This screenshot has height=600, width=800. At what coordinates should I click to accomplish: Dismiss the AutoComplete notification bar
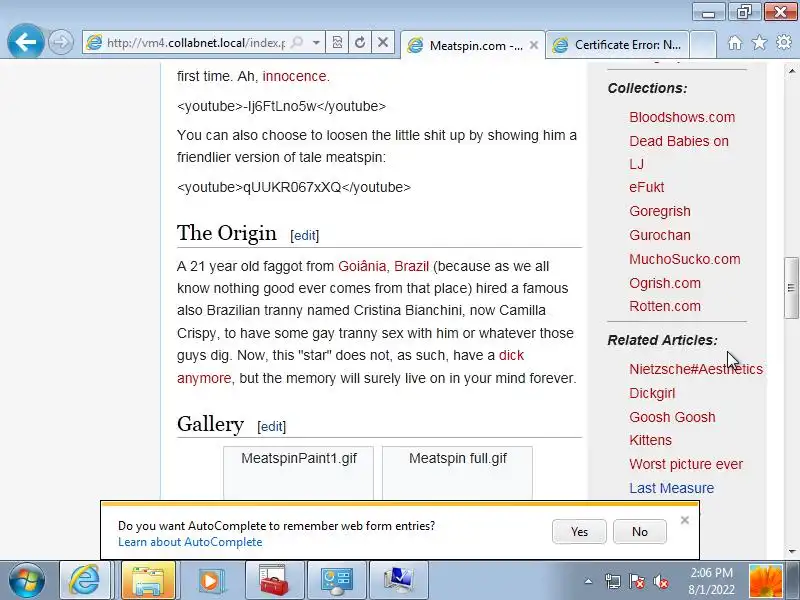685,520
